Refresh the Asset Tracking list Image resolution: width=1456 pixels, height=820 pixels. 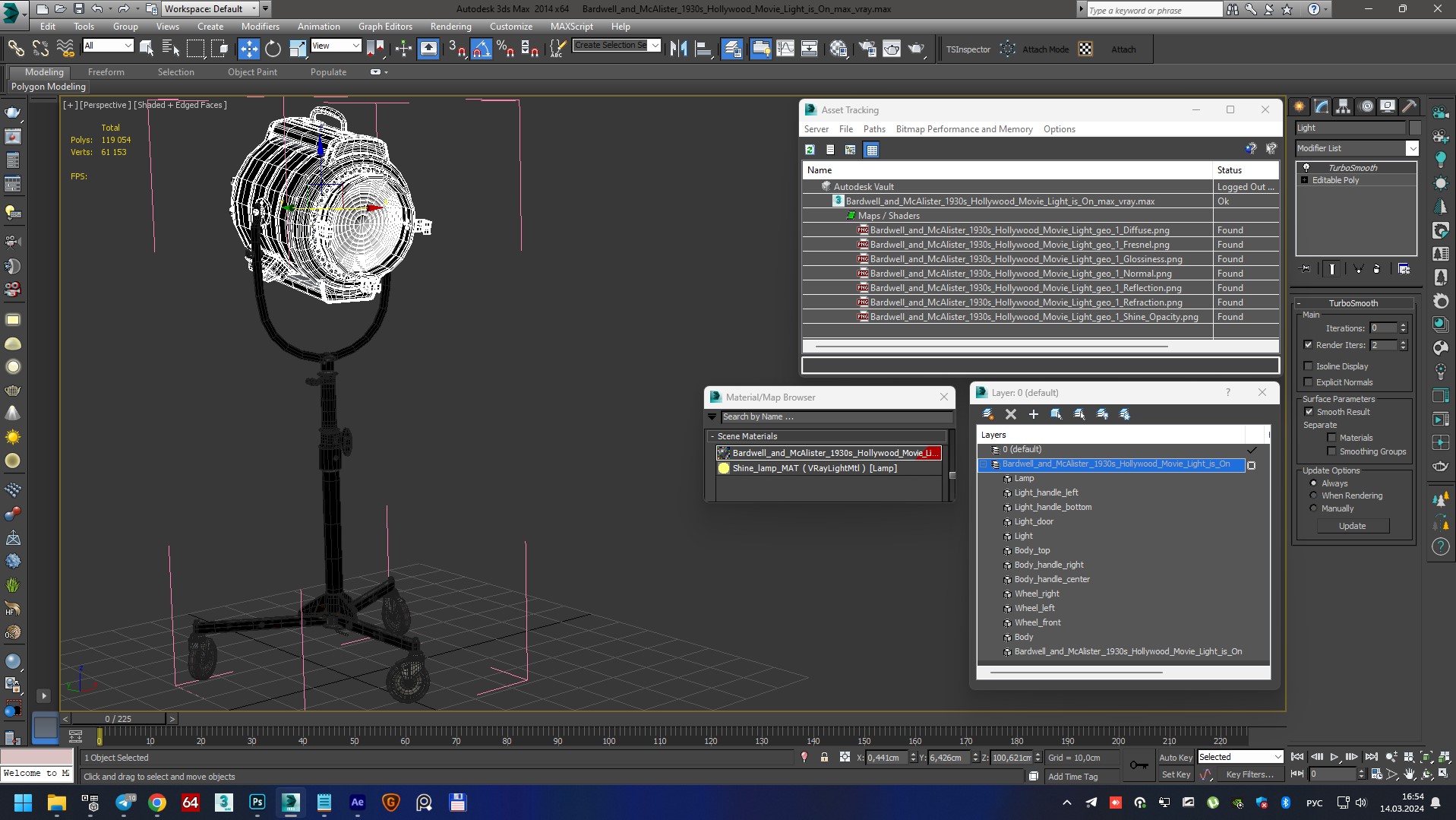pyautogui.click(x=810, y=150)
